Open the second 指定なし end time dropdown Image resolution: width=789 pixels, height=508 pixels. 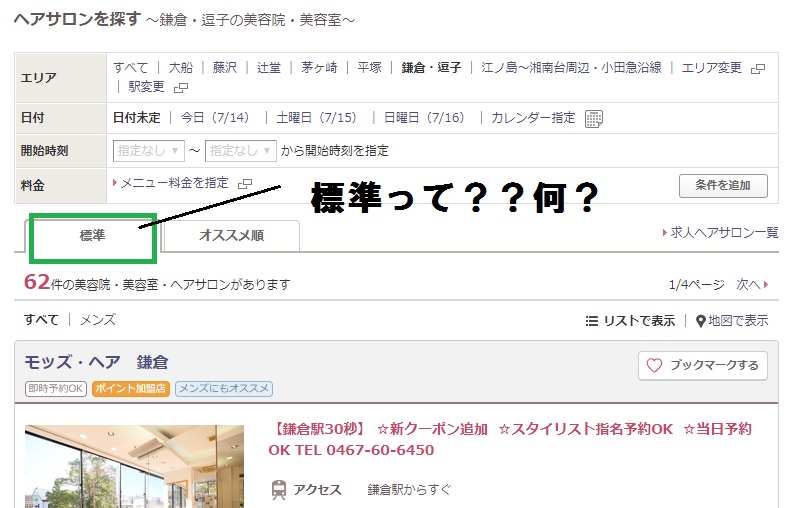tap(241, 150)
